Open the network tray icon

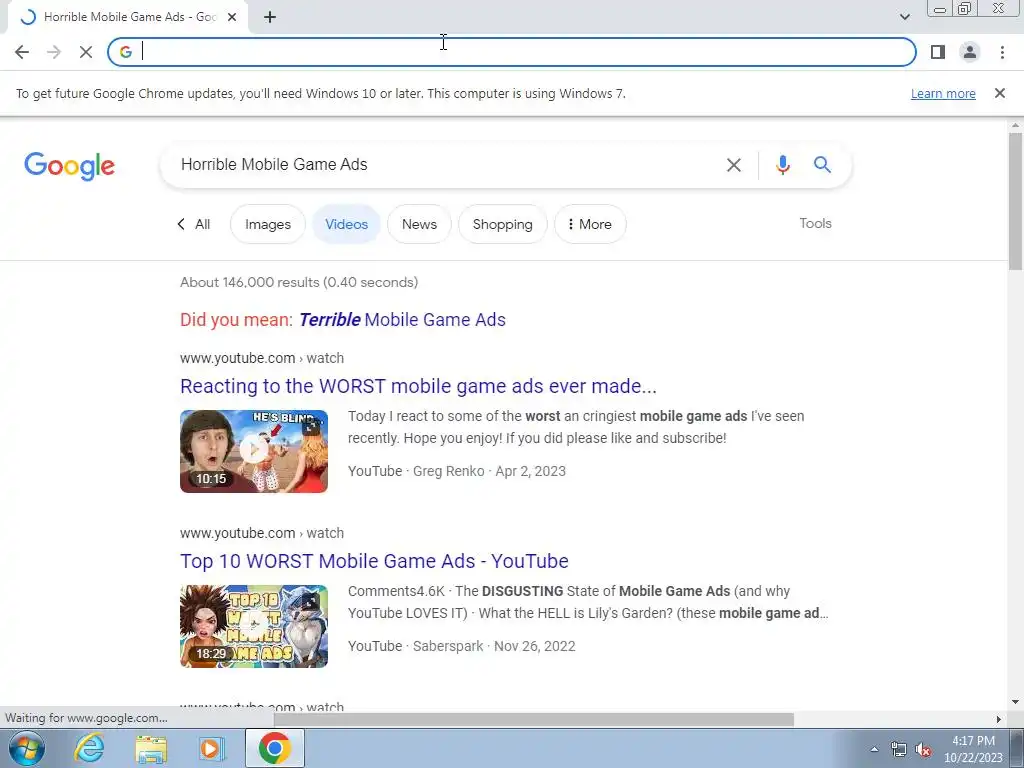pyautogui.click(x=899, y=749)
